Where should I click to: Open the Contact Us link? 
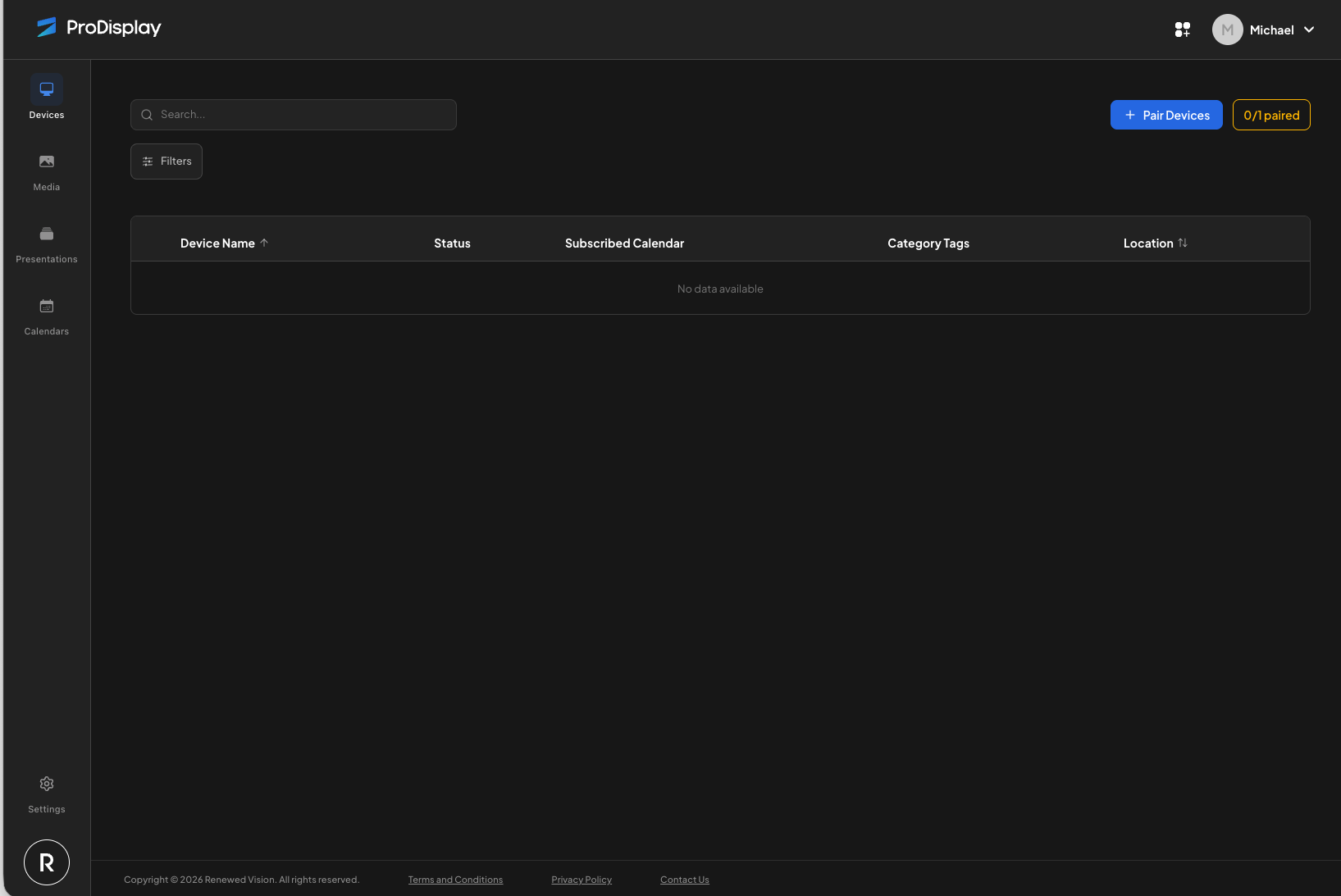[685, 880]
